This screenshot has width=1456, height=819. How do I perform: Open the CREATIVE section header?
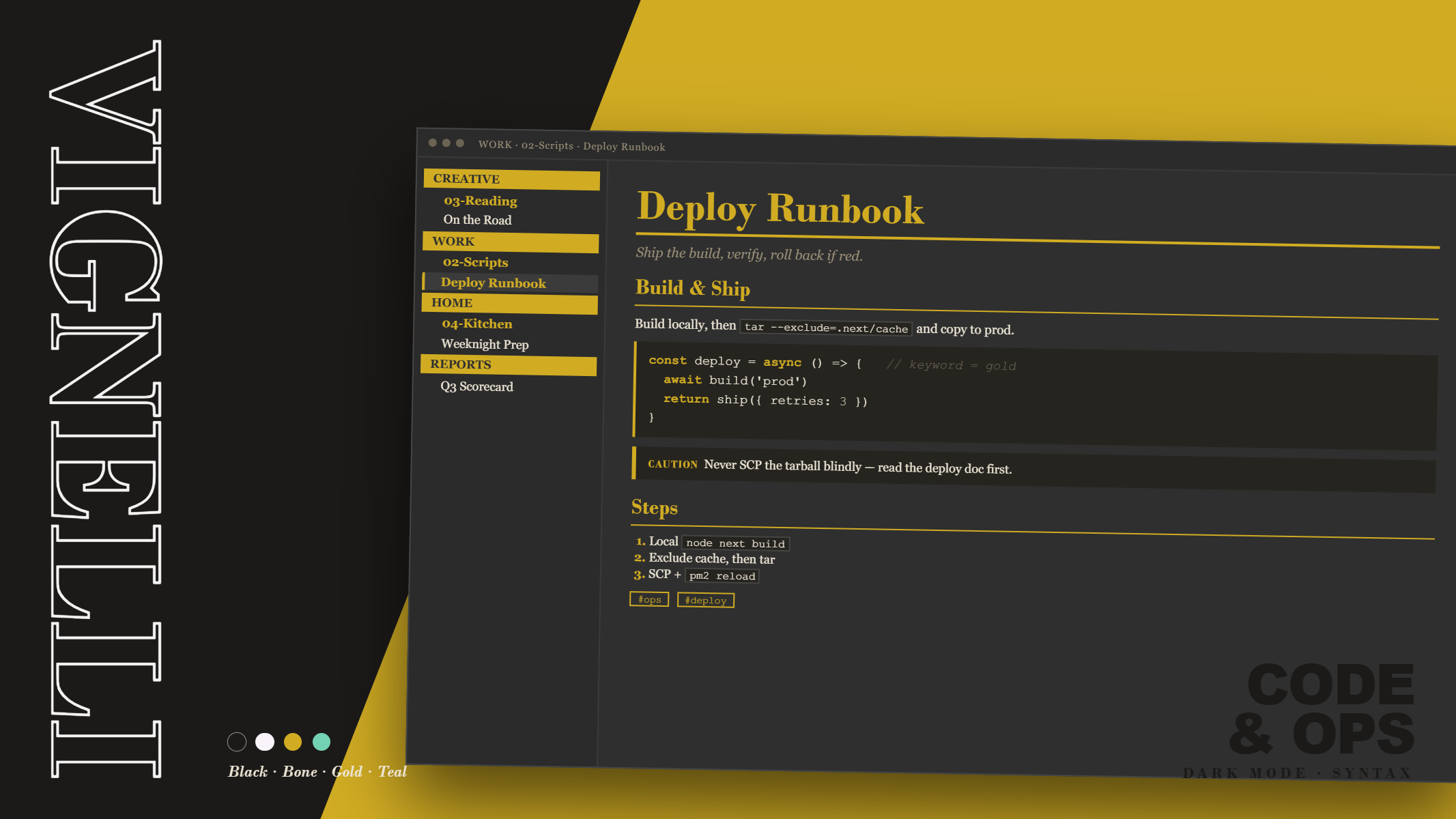511,179
